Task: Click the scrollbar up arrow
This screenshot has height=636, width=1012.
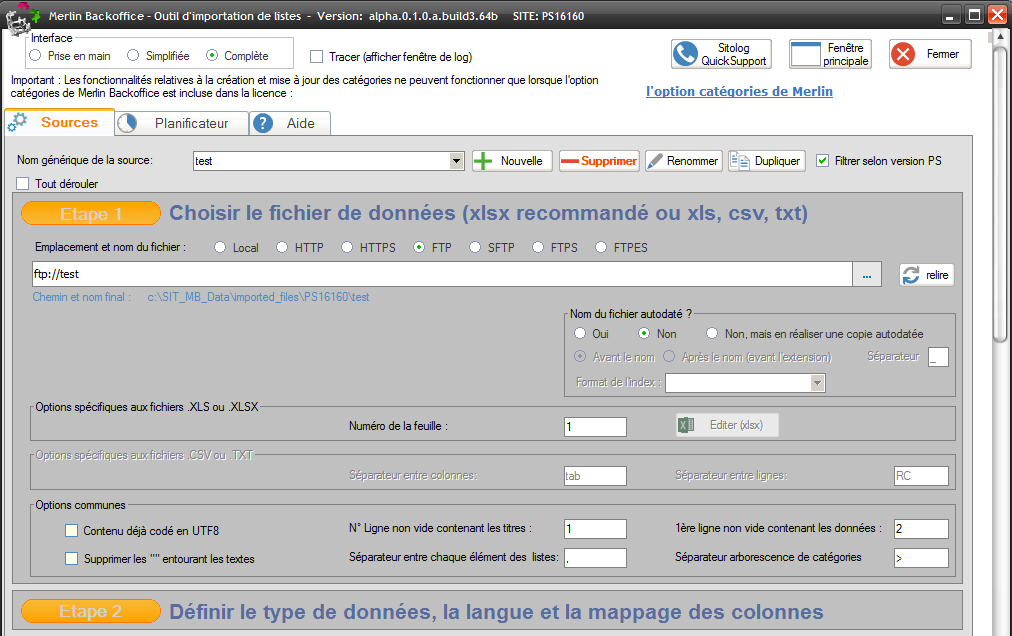Action: tap(1000, 37)
